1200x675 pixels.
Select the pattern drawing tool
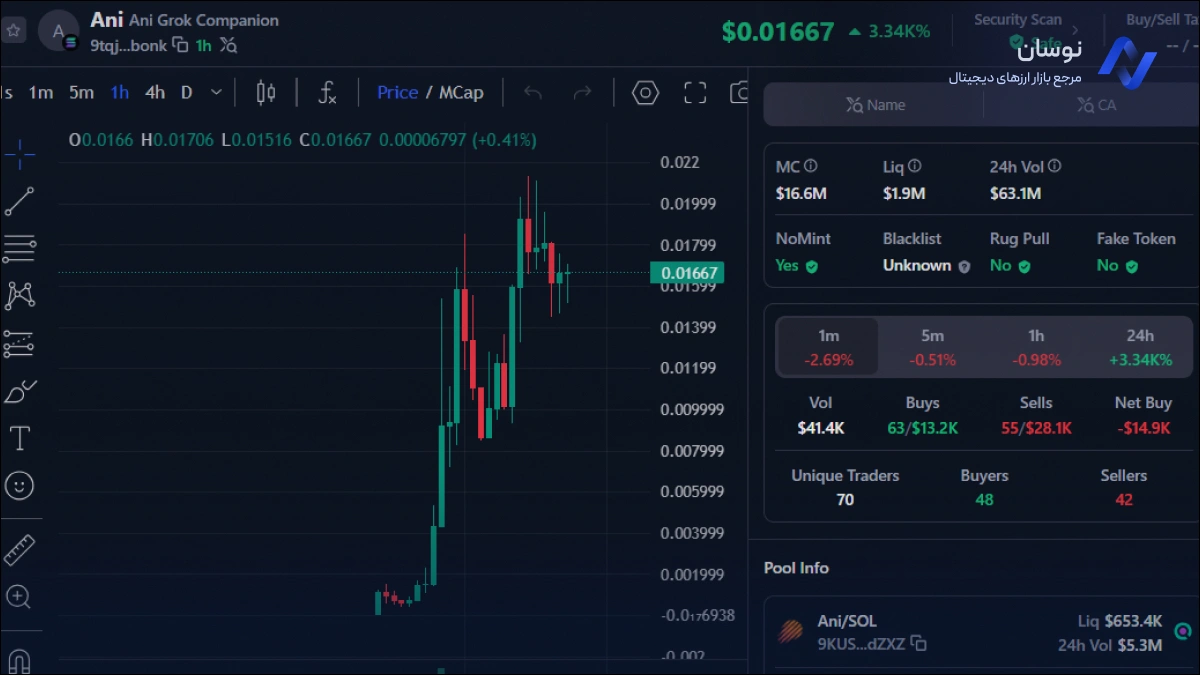pos(19,295)
